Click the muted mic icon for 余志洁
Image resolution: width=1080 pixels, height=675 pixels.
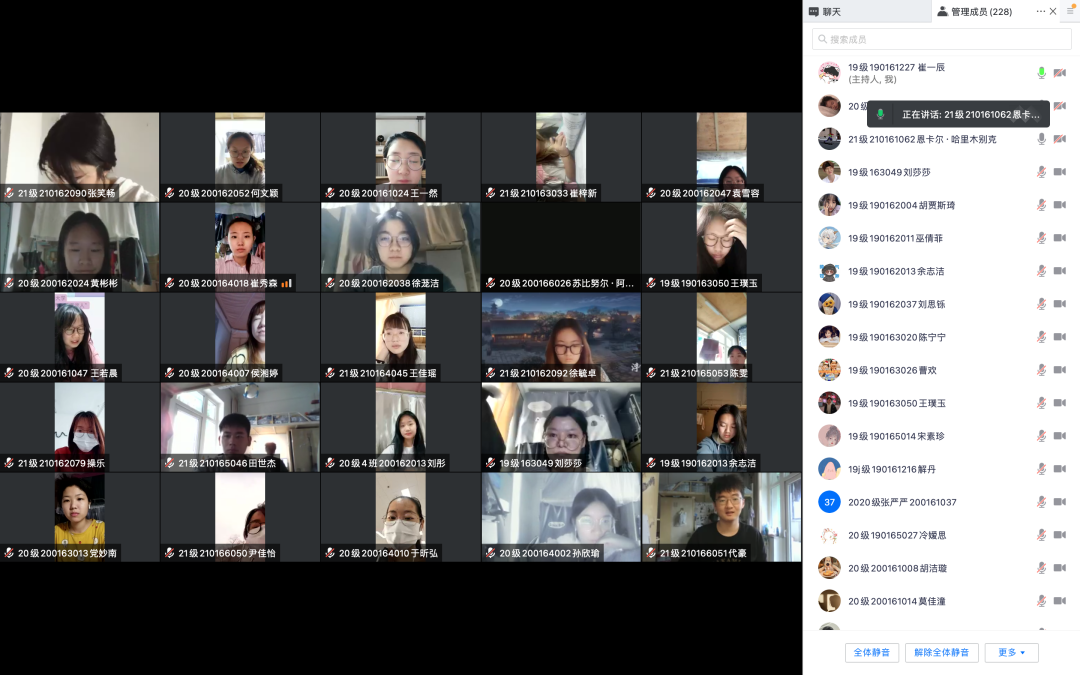click(x=1041, y=271)
